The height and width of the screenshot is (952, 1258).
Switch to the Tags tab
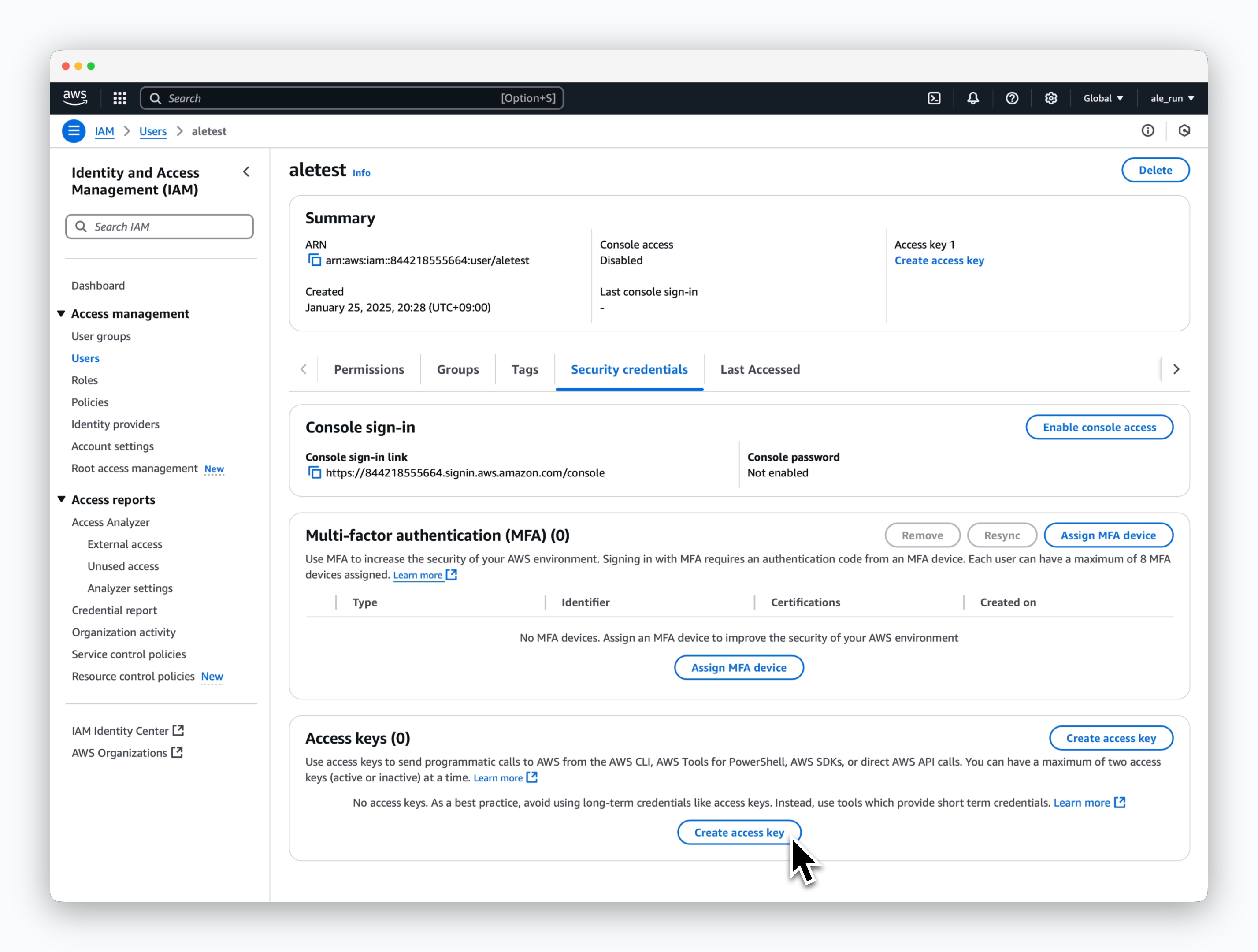coord(525,370)
